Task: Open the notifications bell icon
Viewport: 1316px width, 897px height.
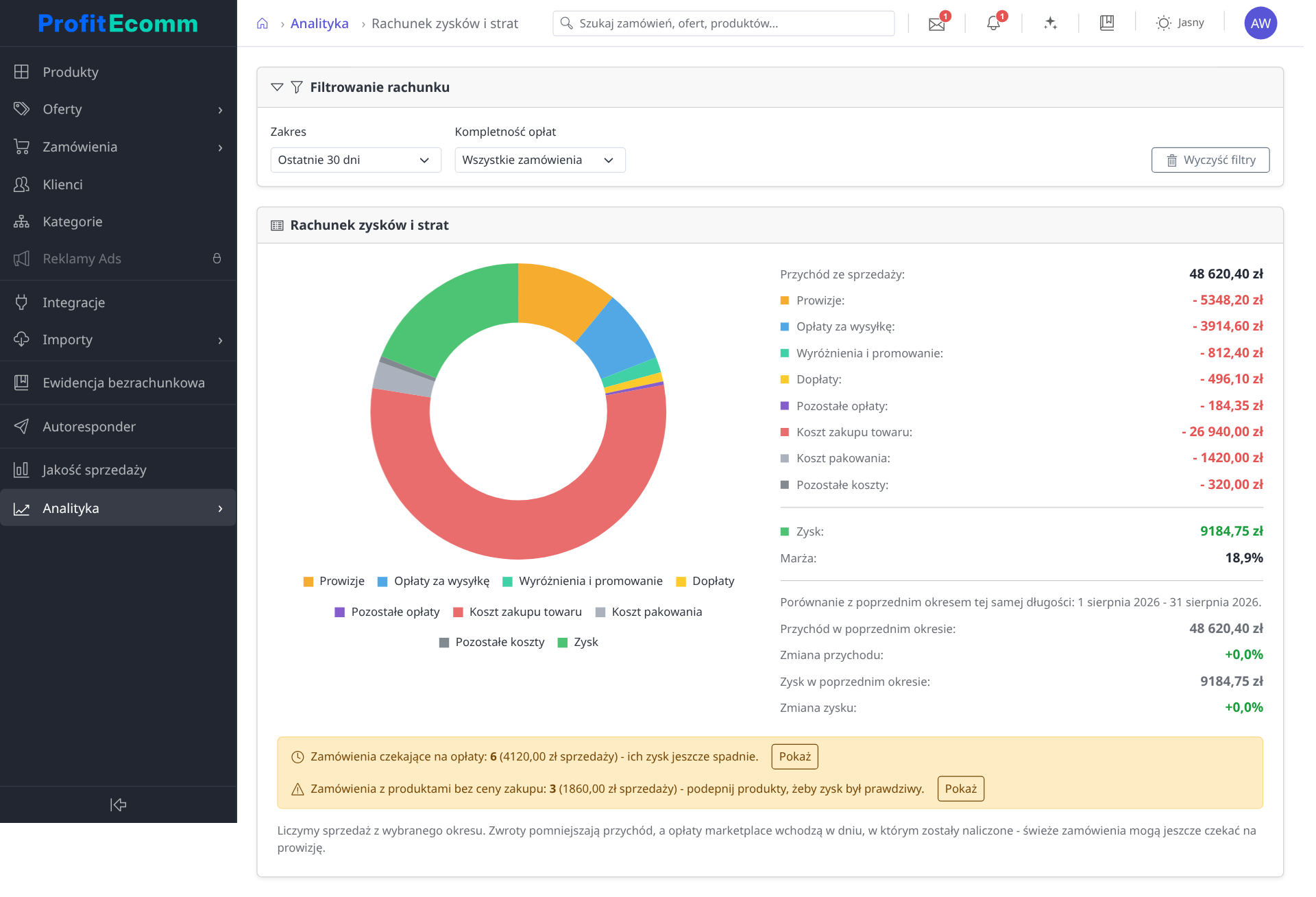Action: (x=993, y=24)
